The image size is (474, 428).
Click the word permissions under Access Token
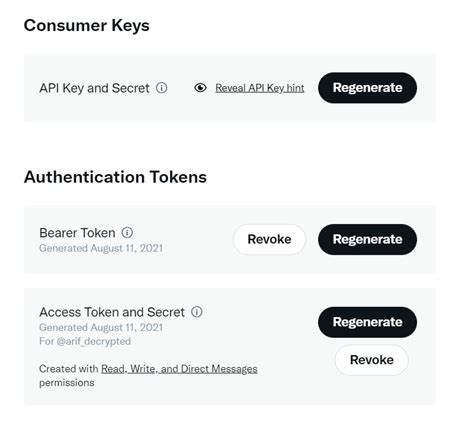pyautogui.click(x=67, y=383)
